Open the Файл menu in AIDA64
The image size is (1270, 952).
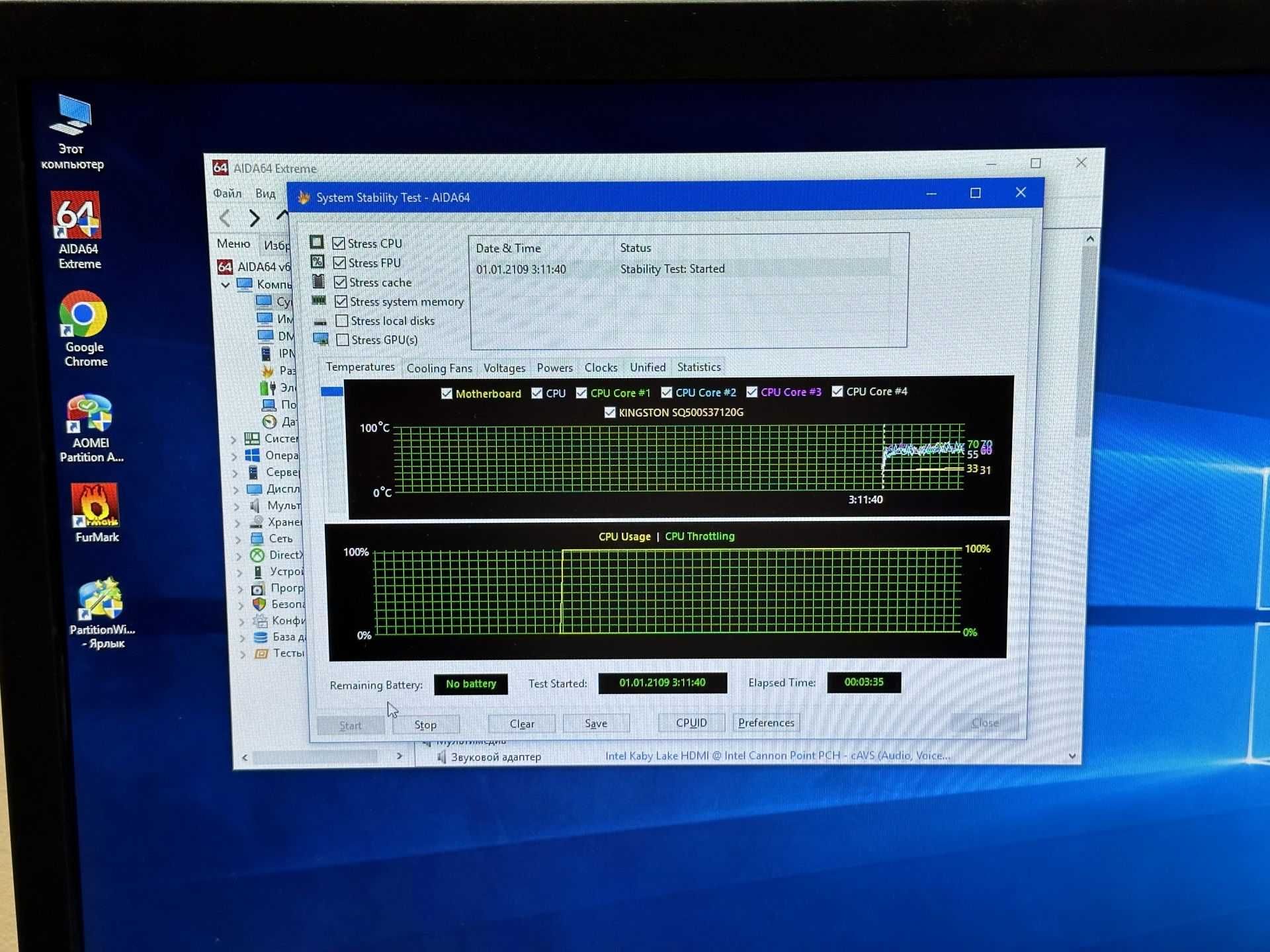point(227,193)
